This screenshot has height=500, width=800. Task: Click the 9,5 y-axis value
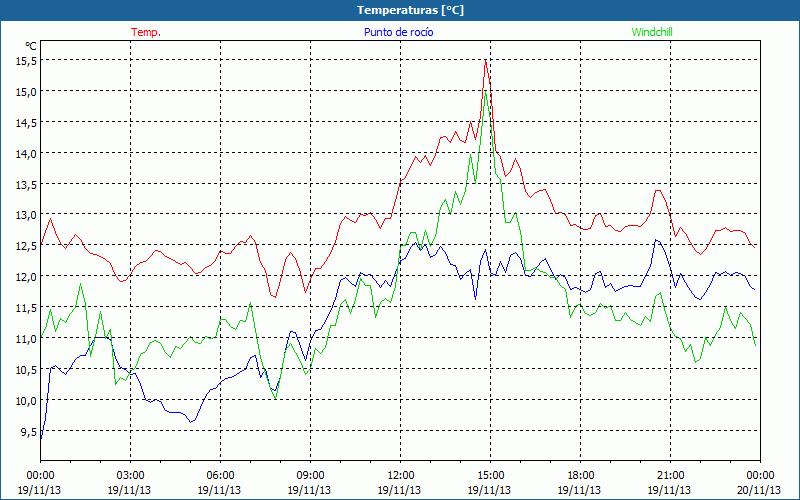click(29, 431)
